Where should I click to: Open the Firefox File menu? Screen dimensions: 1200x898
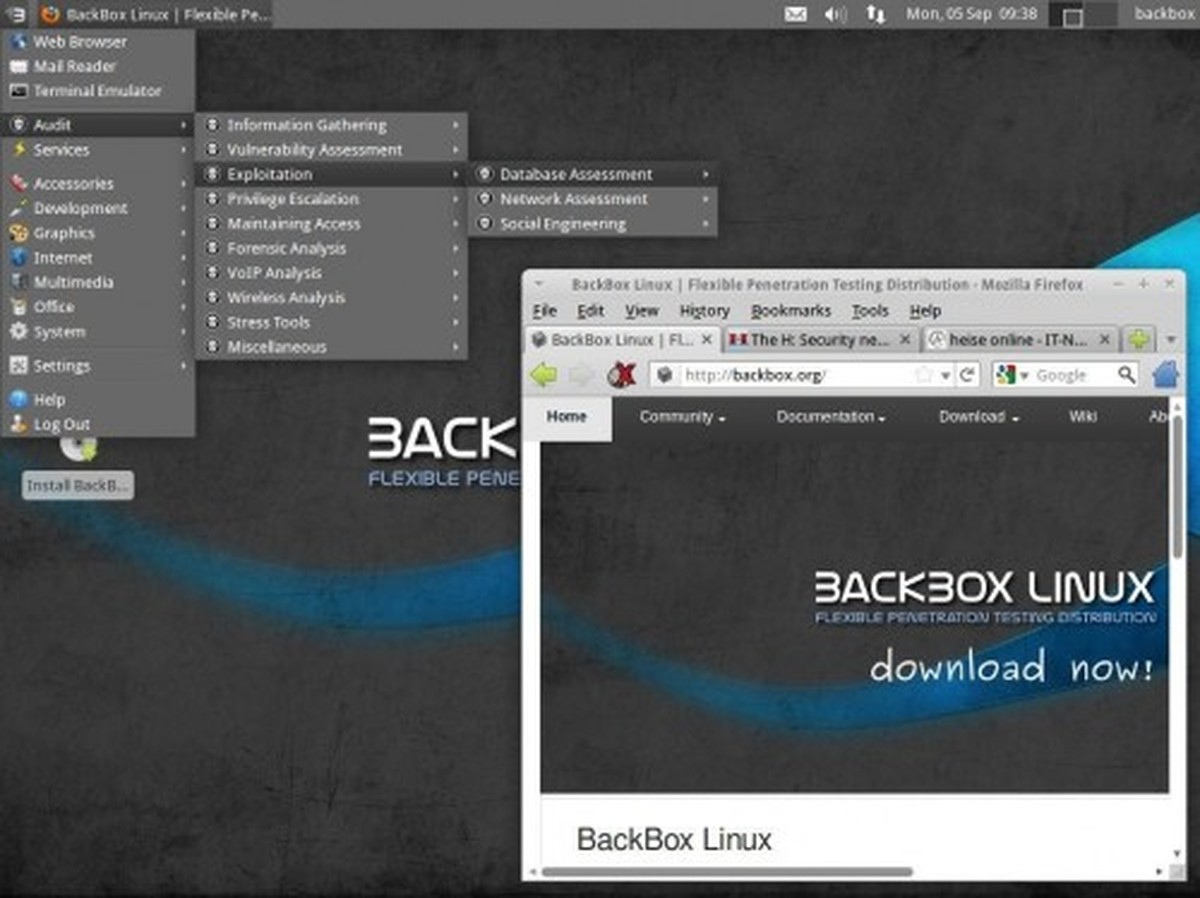click(544, 311)
